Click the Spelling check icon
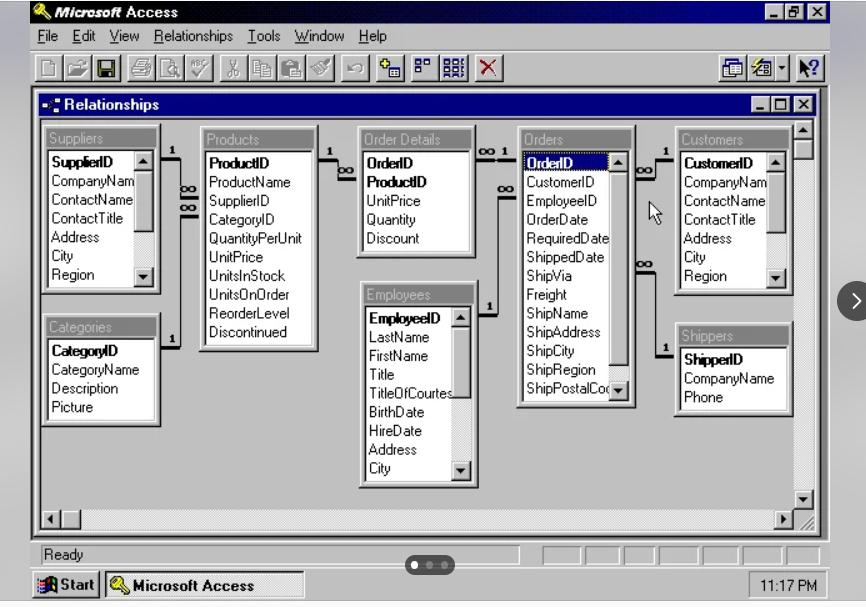 (198, 68)
